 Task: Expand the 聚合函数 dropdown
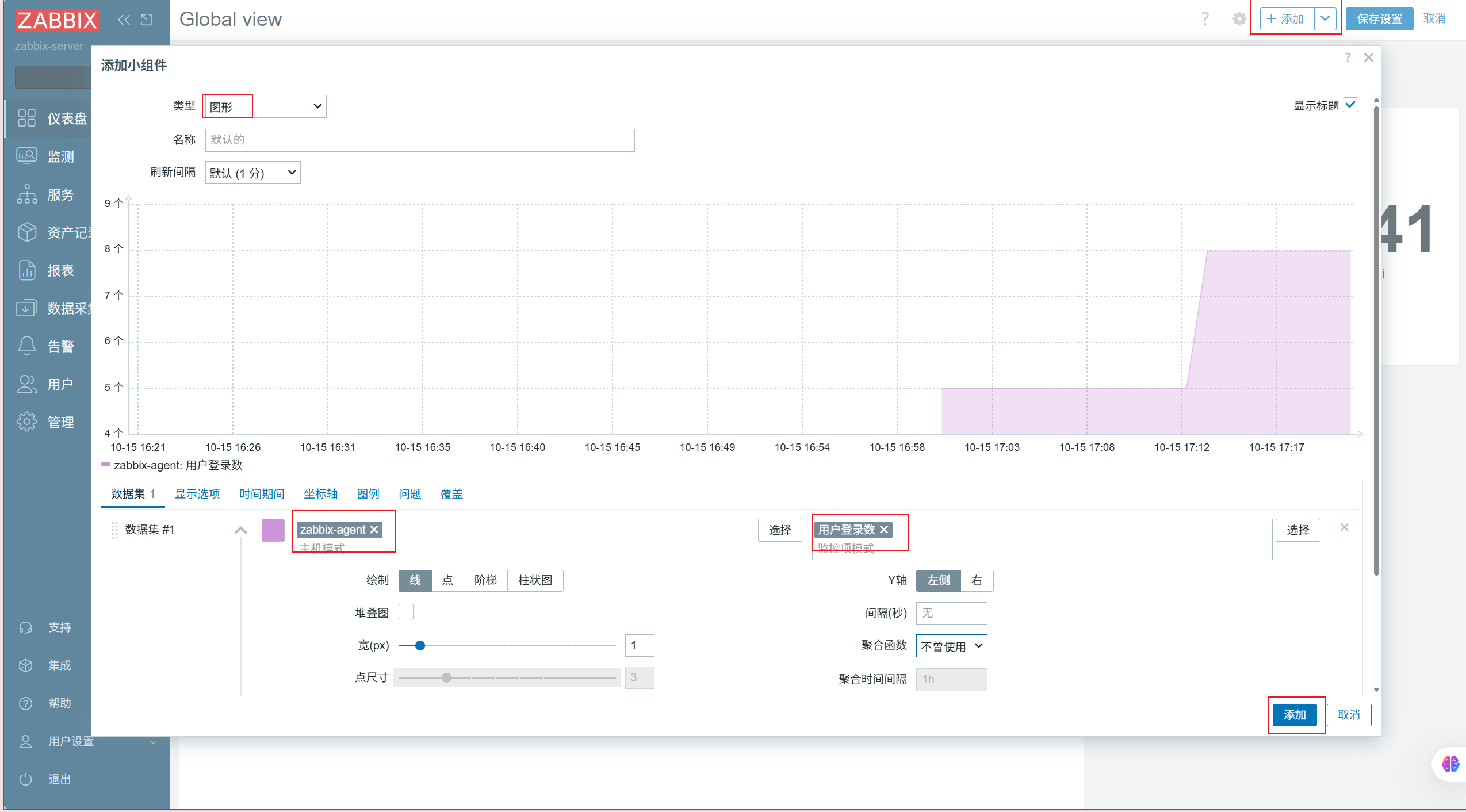point(951,646)
